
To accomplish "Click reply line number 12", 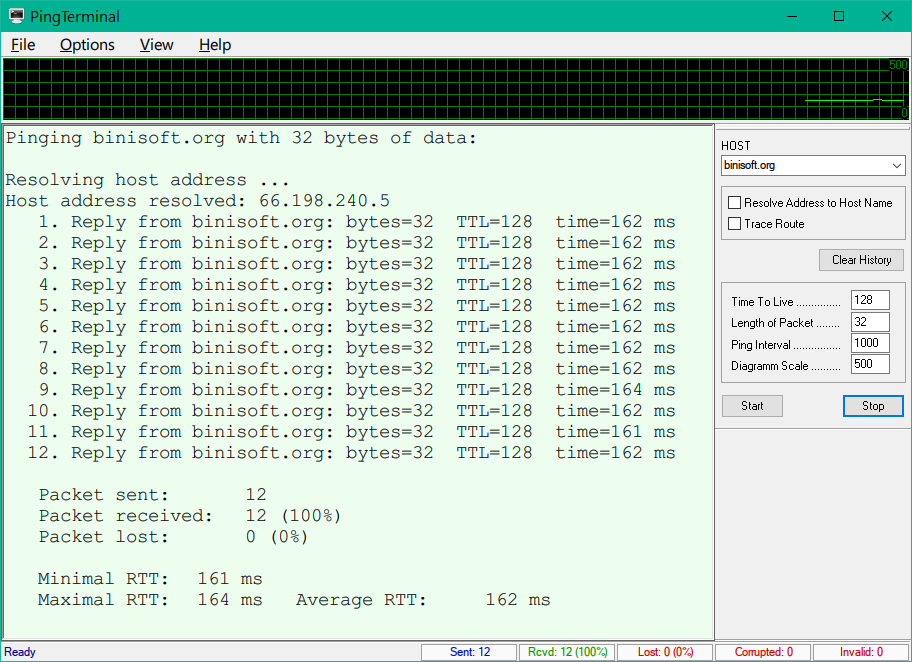I will click(351, 453).
